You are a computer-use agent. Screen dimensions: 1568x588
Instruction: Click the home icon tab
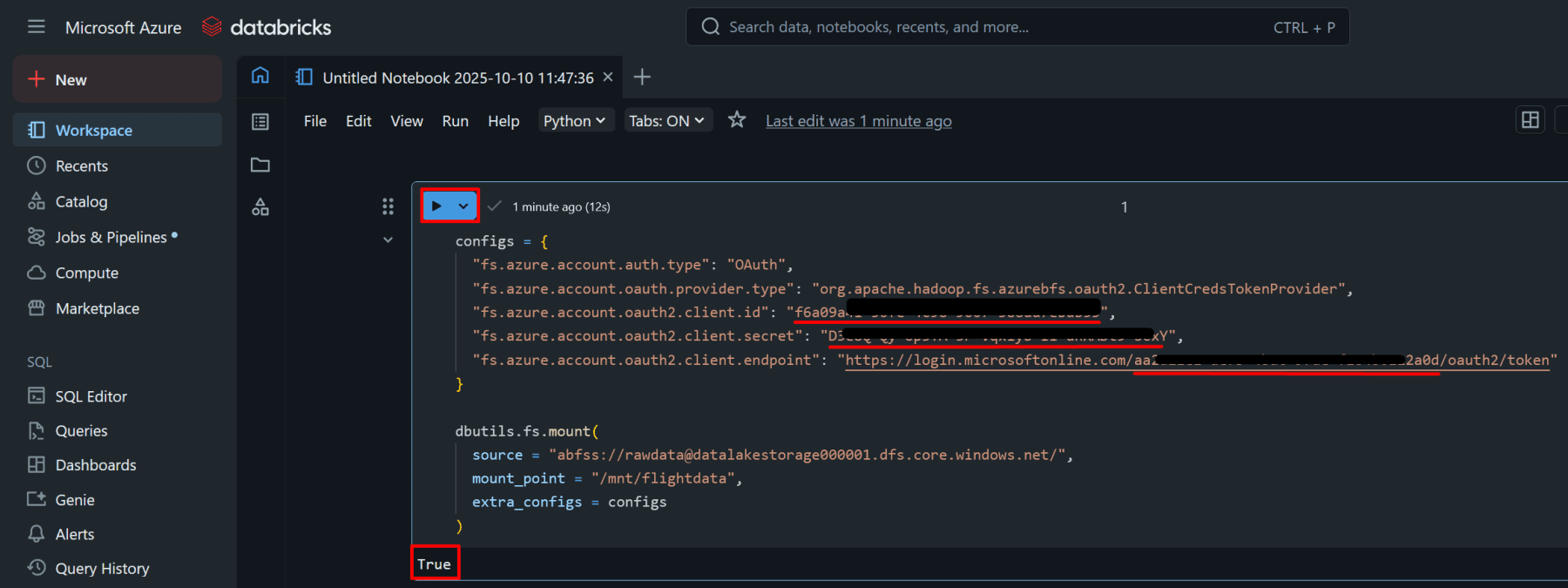point(260,76)
